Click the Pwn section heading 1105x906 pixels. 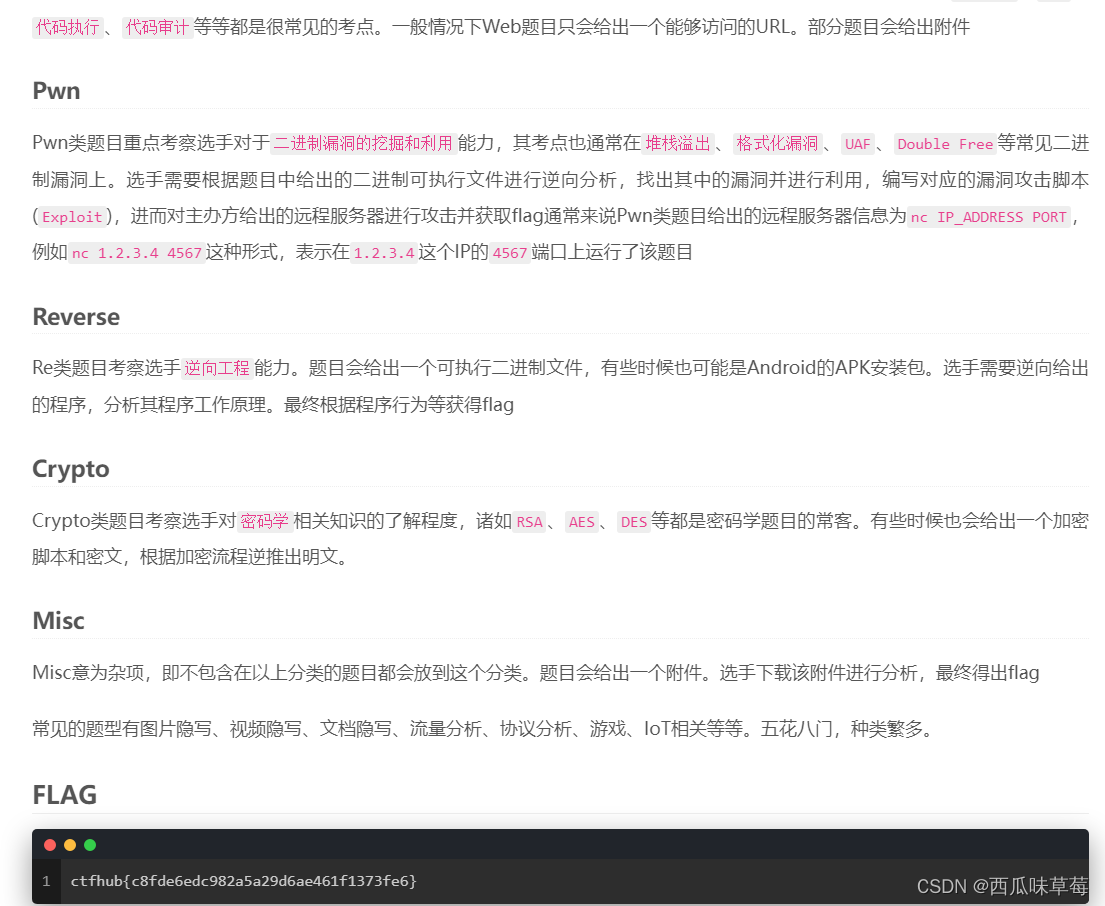point(55,90)
